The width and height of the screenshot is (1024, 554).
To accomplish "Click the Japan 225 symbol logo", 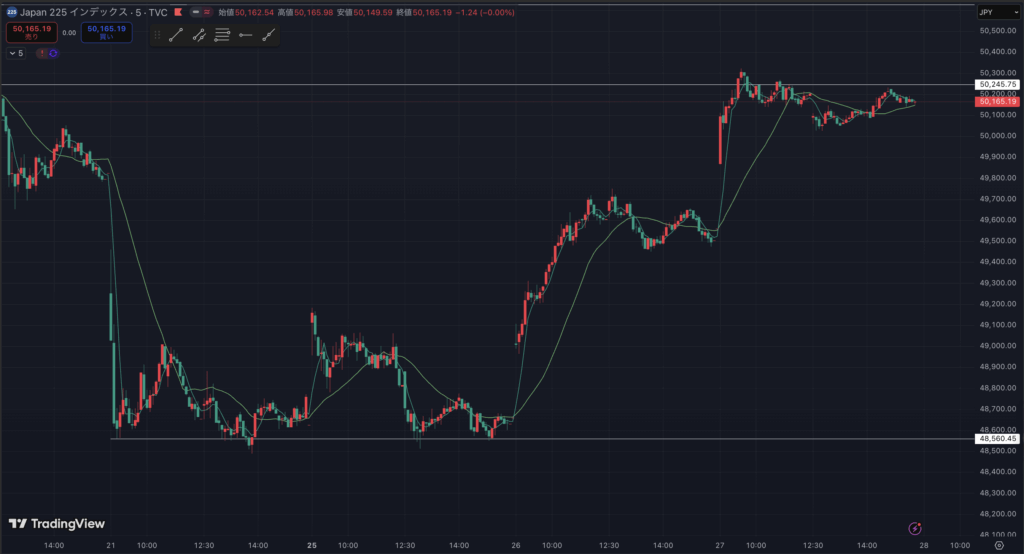I will 10,13.
